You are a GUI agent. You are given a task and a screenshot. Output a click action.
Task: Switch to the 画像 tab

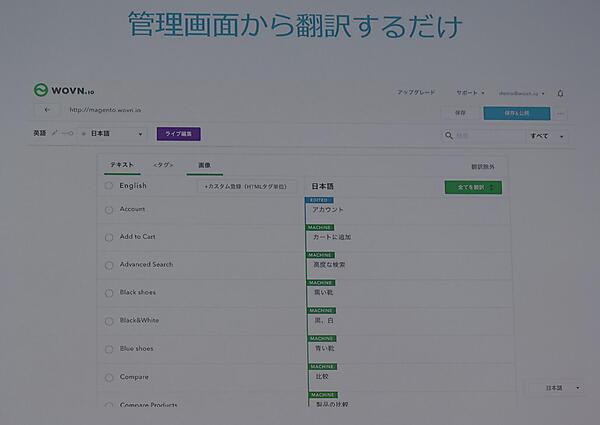[x=204, y=164]
